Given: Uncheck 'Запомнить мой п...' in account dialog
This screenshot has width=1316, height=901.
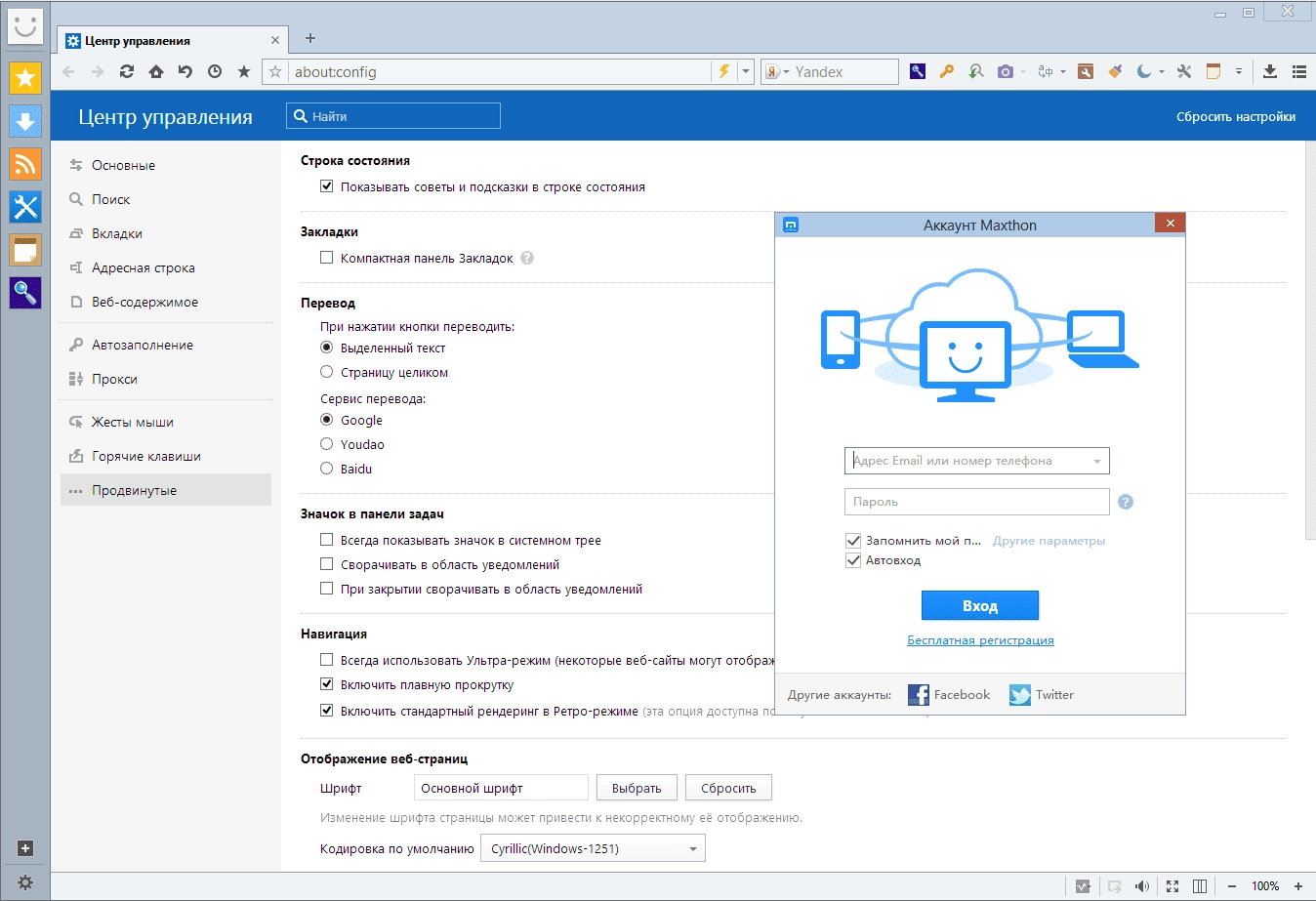Looking at the screenshot, I should tap(853, 540).
